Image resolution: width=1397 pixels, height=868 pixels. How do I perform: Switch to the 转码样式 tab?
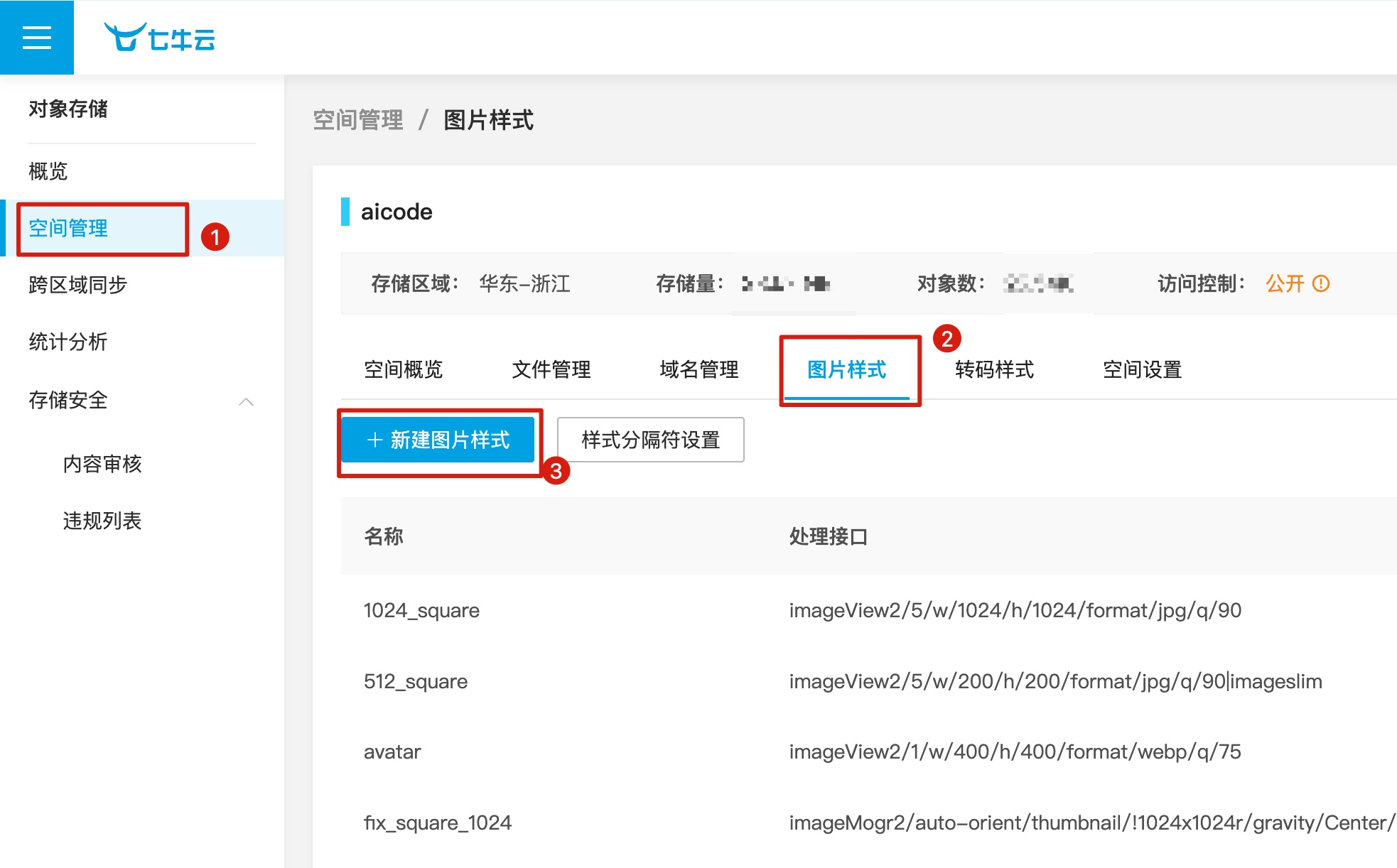(x=994, y=369)
